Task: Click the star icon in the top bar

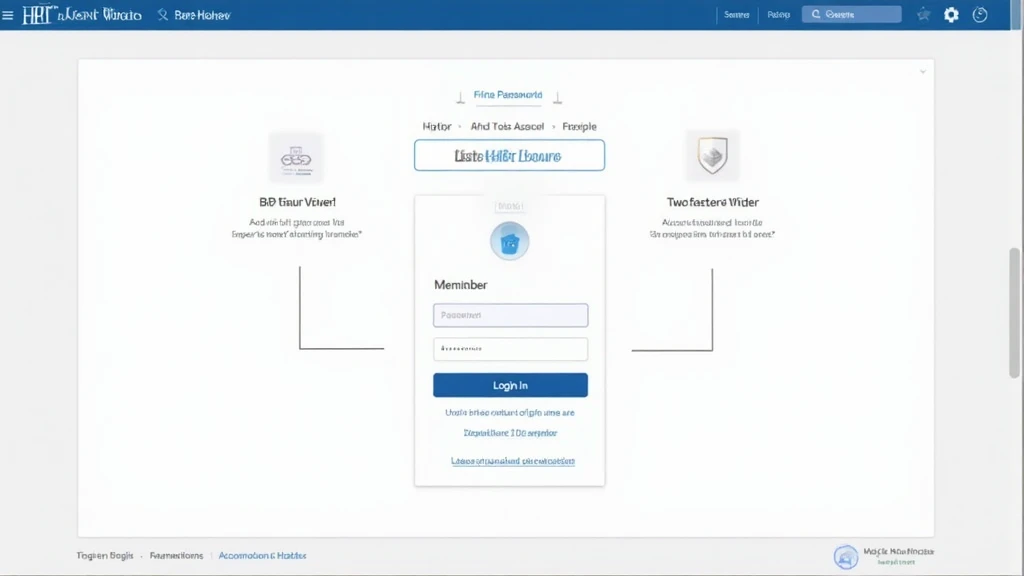Action: pyautogui.click(x=923, y=15)
